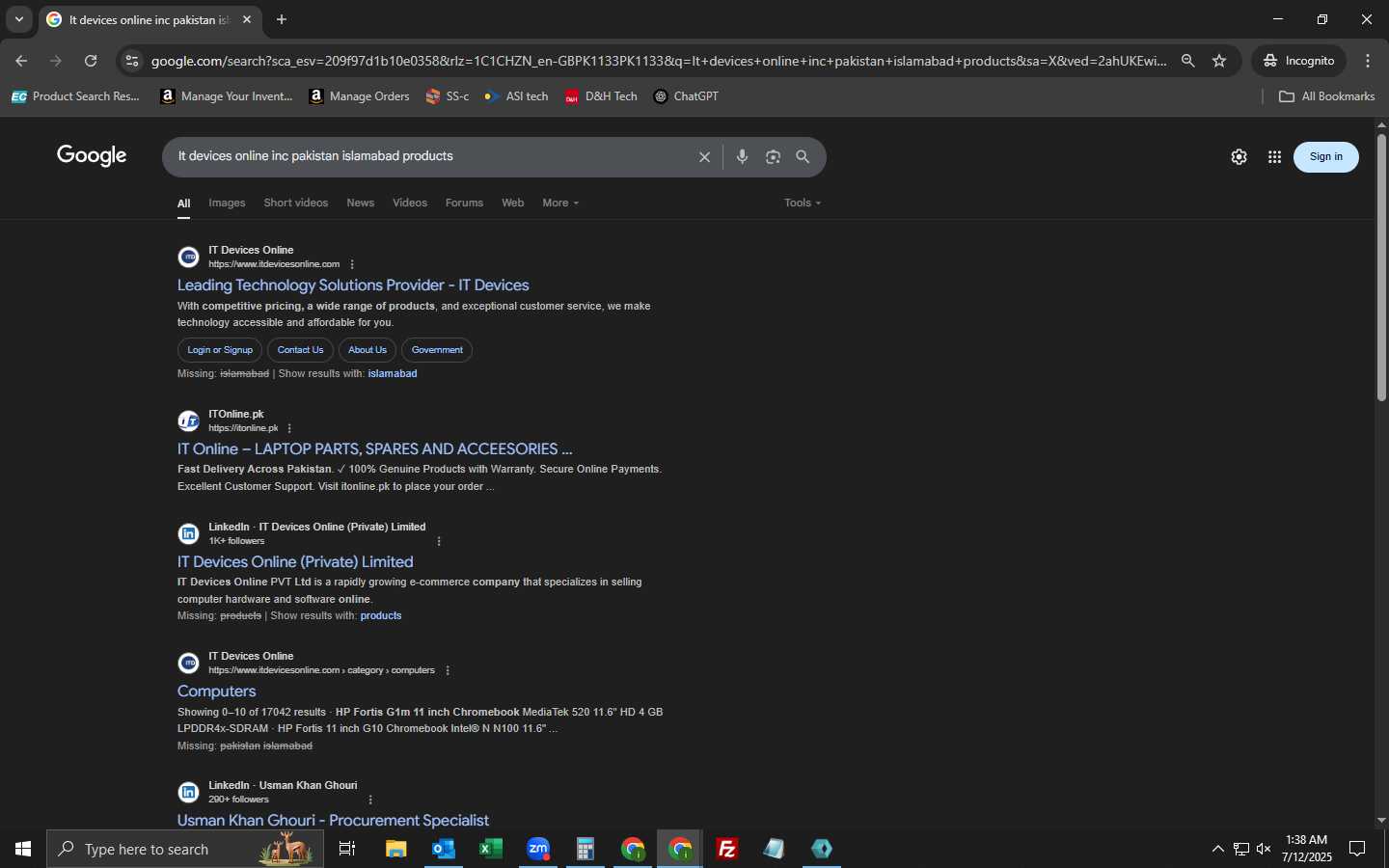
Task: Open Manage Orders bookmark
Action: pos(359,96)
